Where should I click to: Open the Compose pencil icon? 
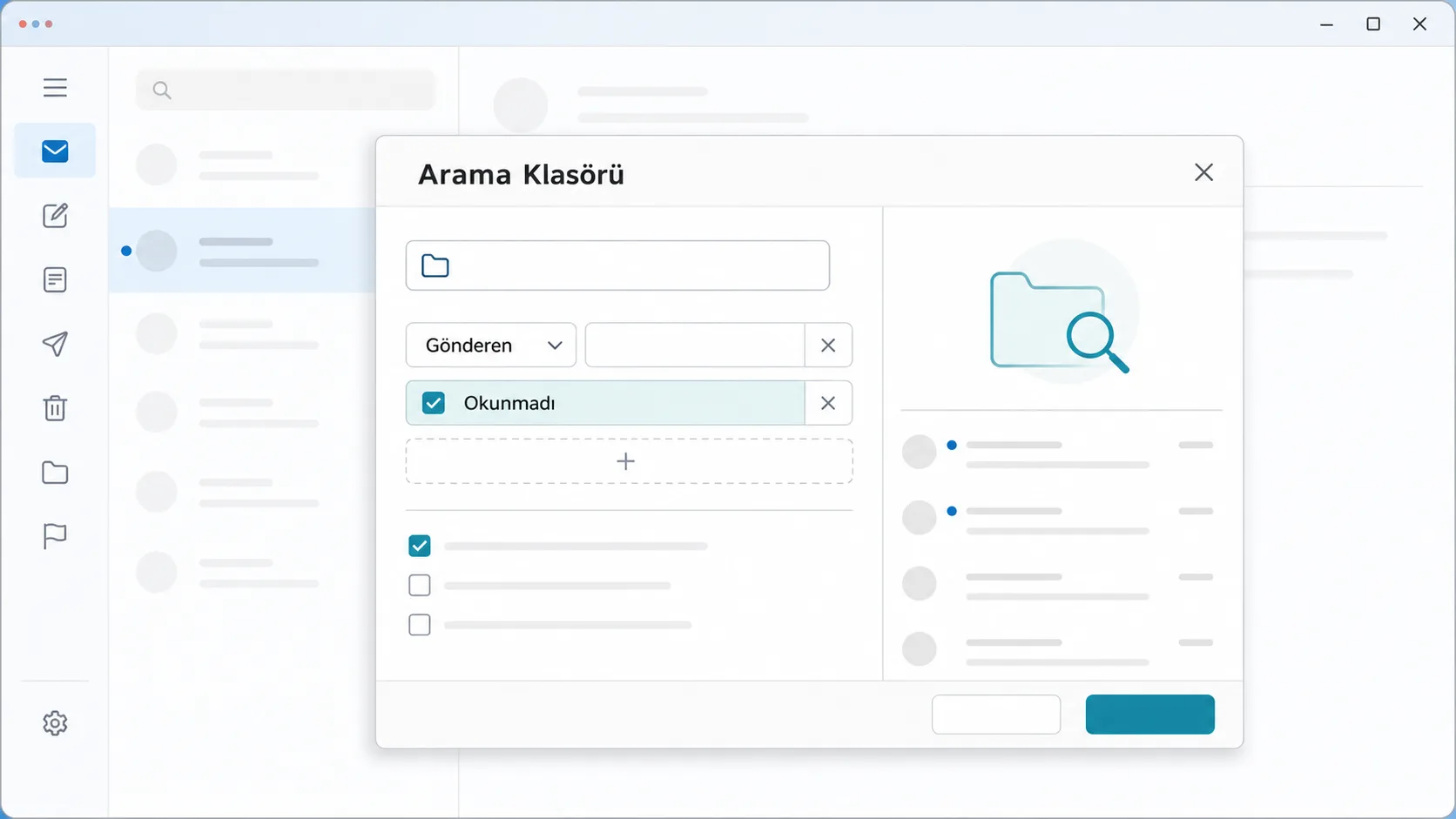55,215
